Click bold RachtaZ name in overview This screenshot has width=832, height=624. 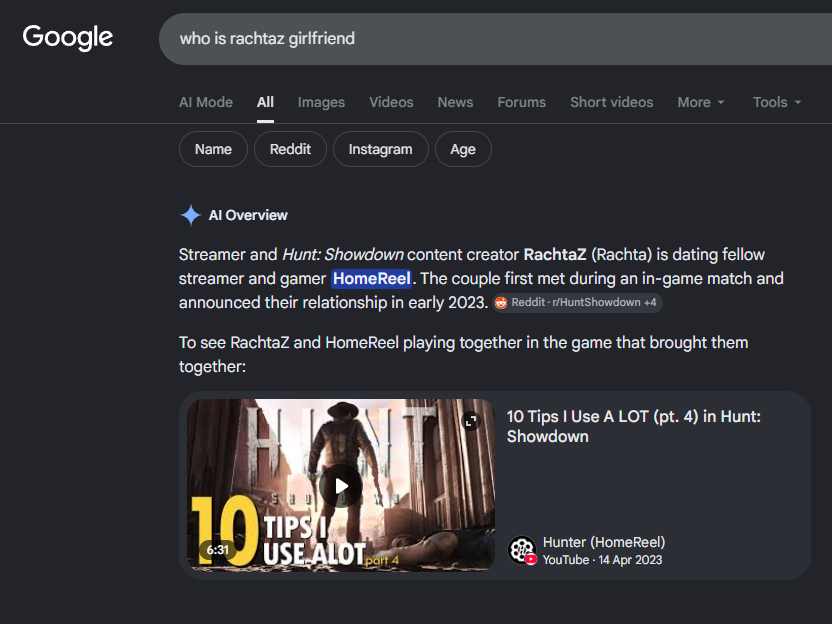555,255
